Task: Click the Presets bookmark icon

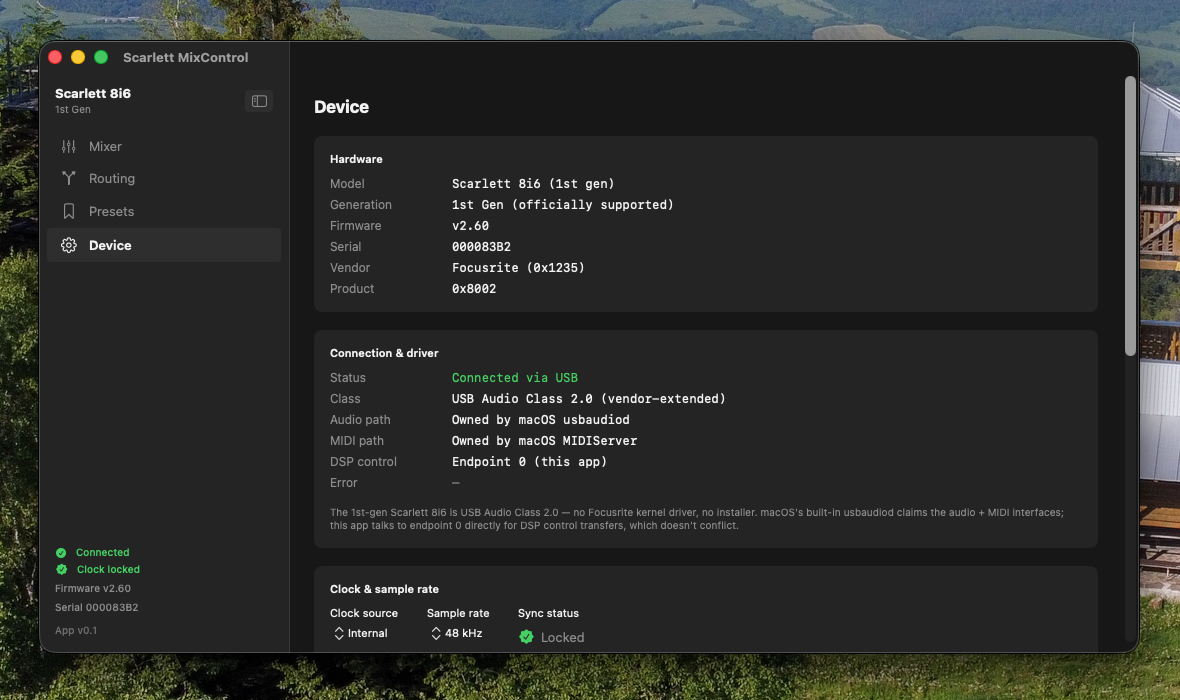Action: tap(68, 212)
